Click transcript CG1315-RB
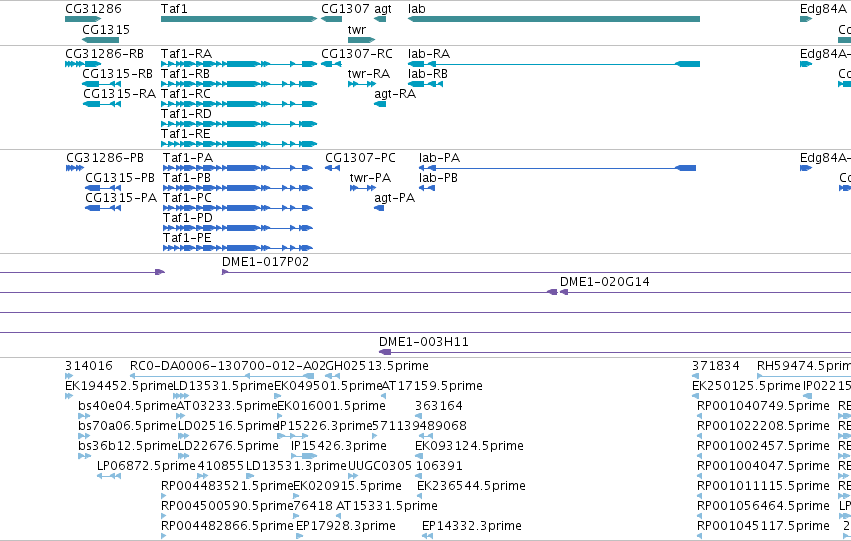The image size is (851, 541). click(x=101, y=84)
